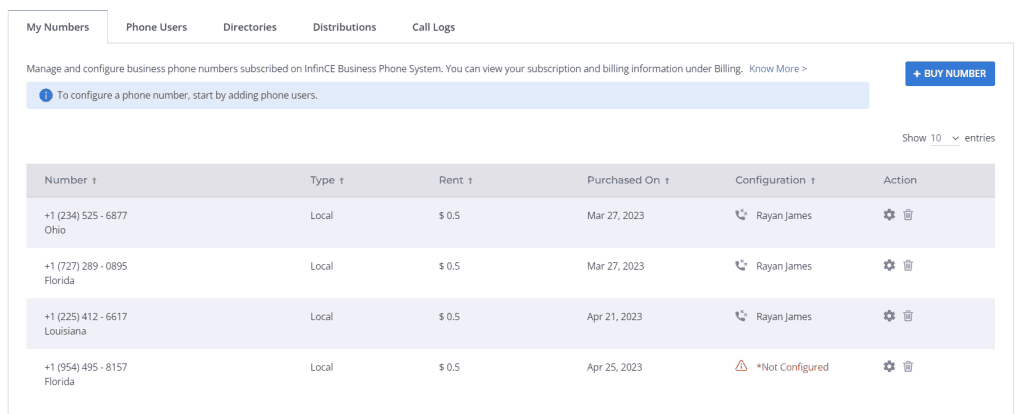Open gear icon for +1 (954) 495-8157
This screenshot has height=414, width=1024.
pyautogui.click(x=889, y=366)
